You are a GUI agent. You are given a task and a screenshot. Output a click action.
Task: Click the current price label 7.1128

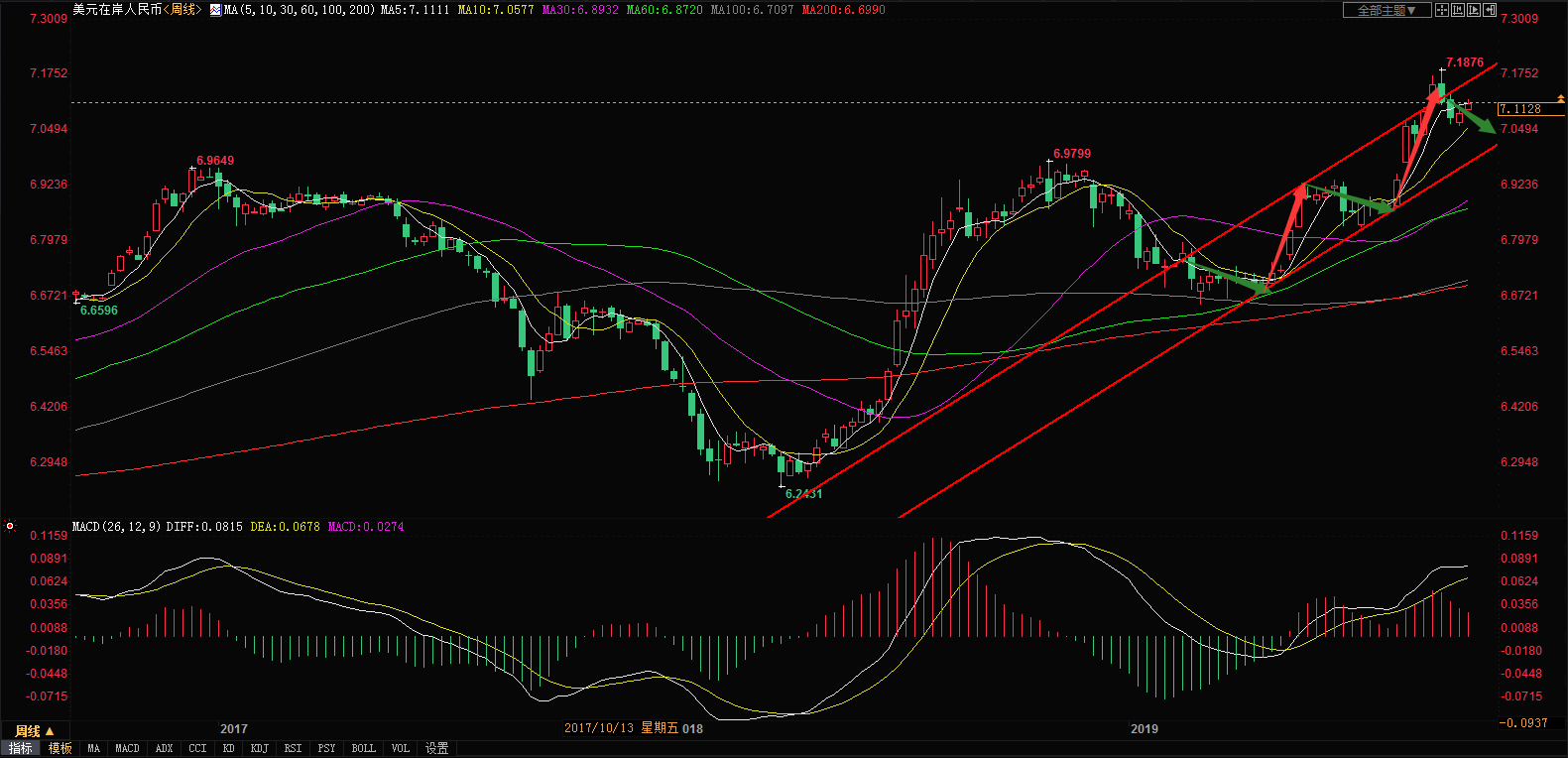(x=1520, y=109)
